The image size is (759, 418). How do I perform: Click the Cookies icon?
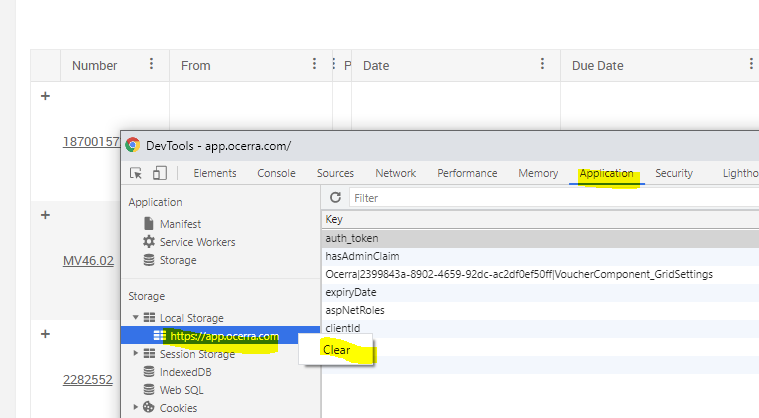149,407
